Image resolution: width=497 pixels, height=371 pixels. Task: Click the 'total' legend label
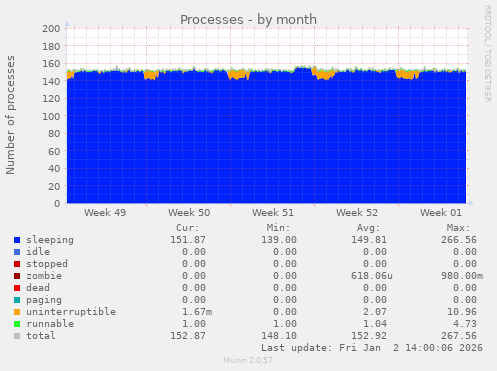[41, 336]
